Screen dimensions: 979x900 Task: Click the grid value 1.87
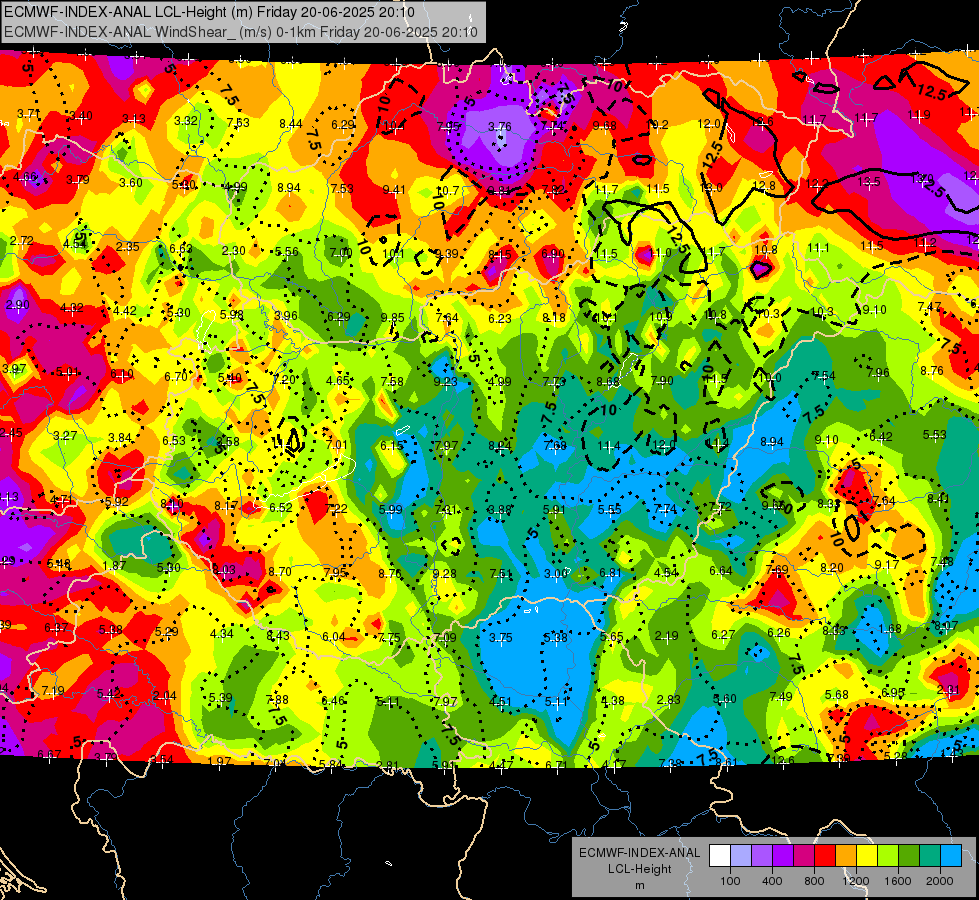114,565
